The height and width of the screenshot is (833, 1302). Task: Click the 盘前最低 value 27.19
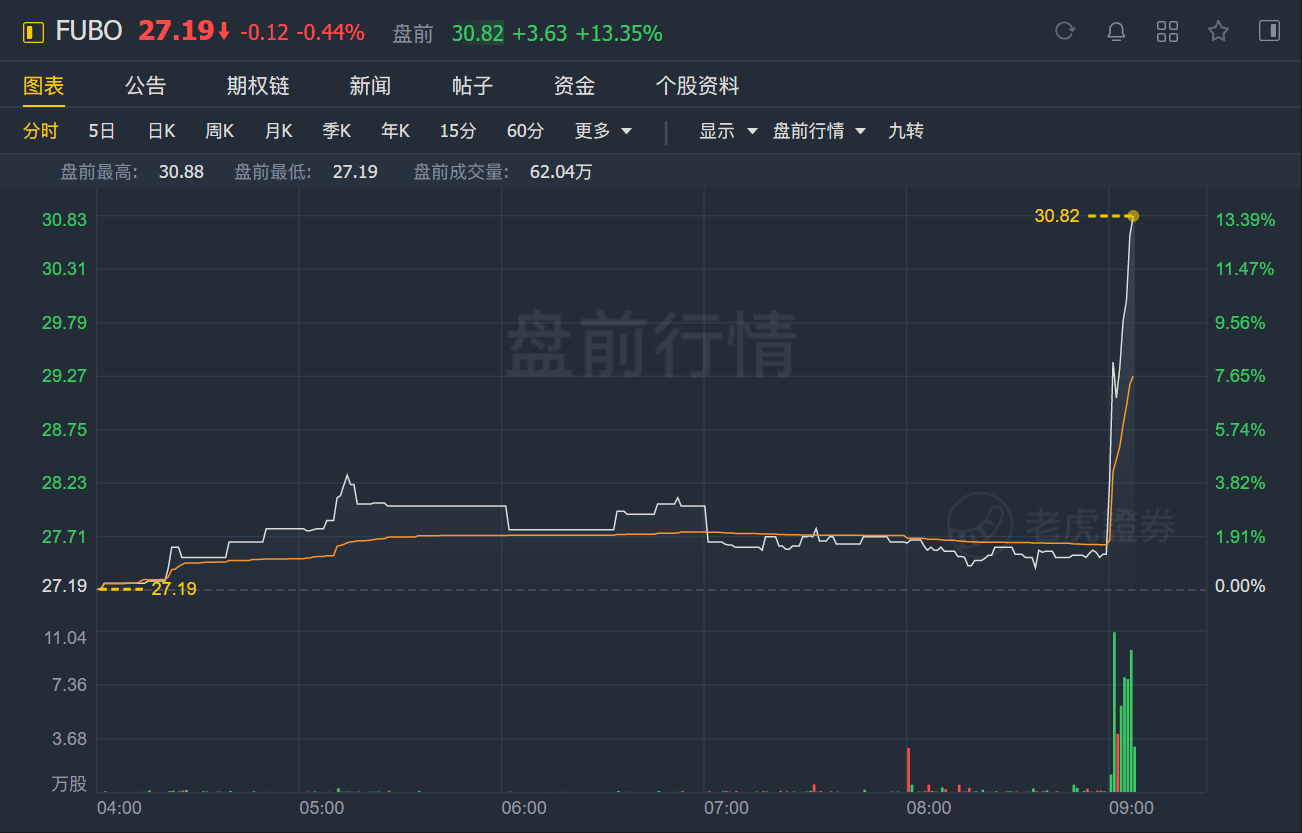355,172
